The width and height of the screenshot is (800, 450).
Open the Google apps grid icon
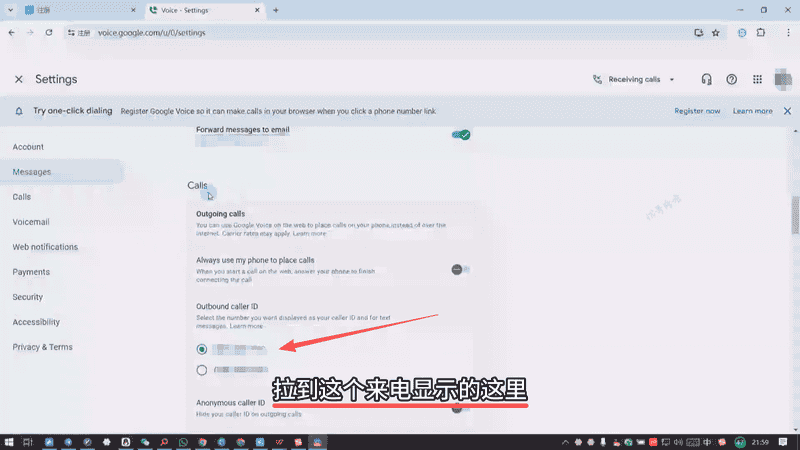coord(757,80)
